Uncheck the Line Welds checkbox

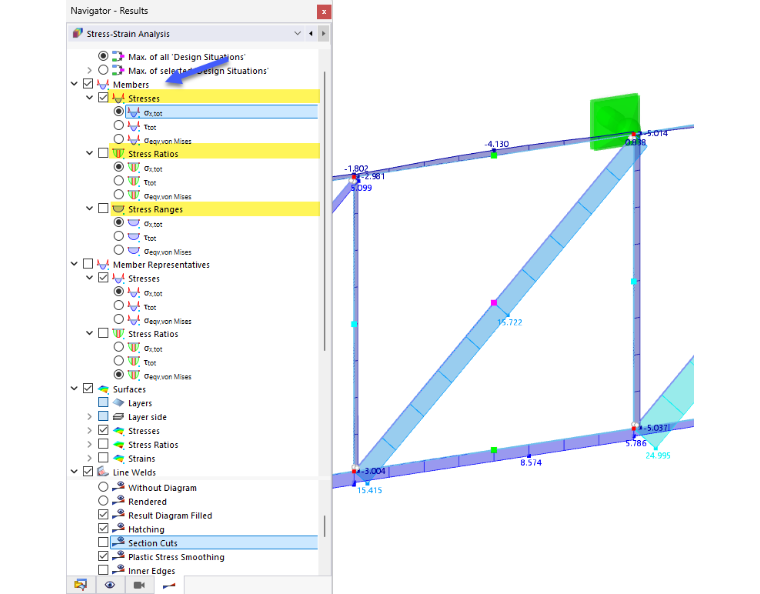[x=88, y=471]
